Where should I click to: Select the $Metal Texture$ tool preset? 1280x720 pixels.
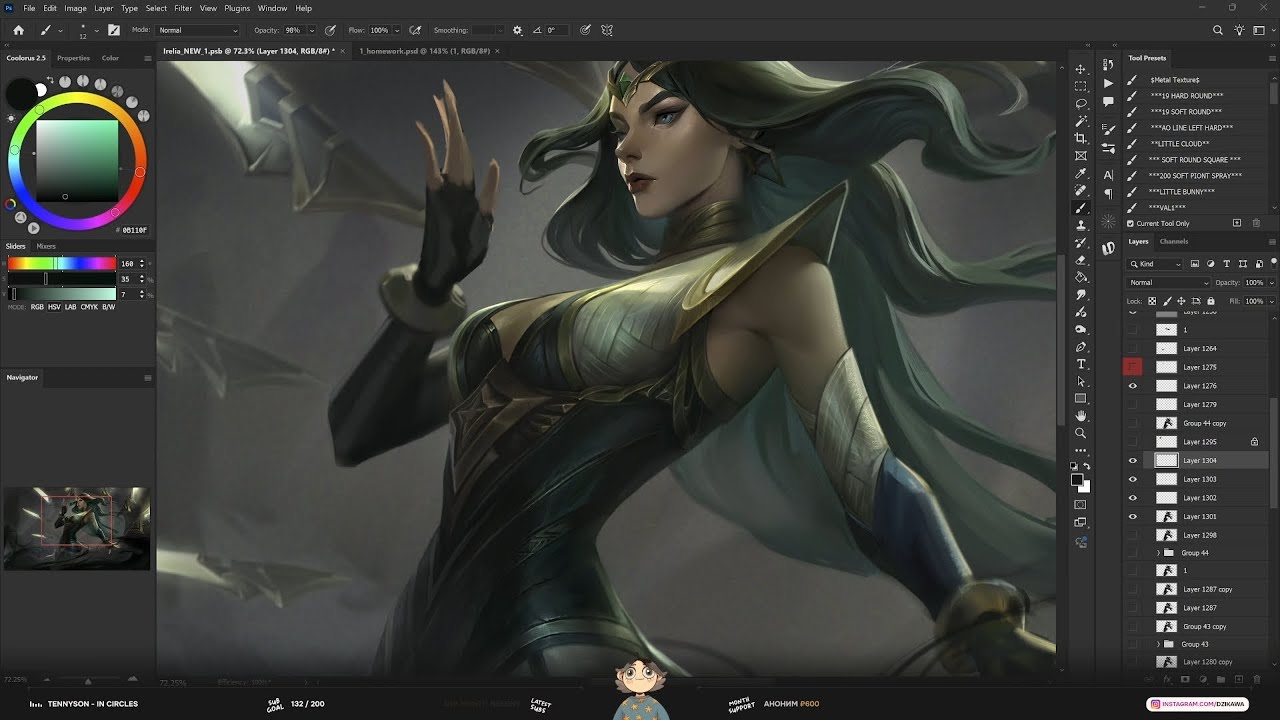(1175, 79)
